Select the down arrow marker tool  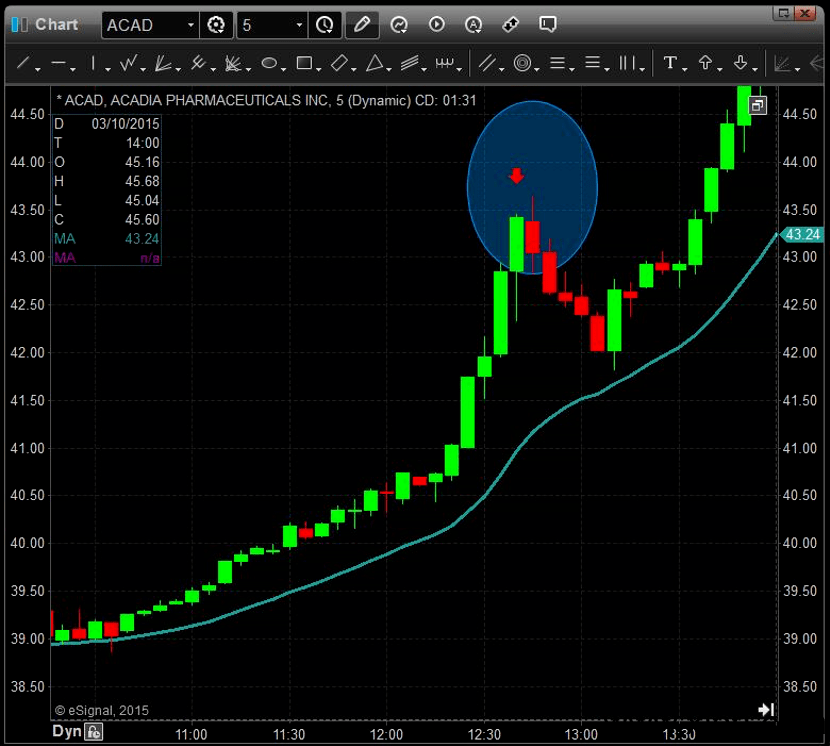[x=740, y=63]
